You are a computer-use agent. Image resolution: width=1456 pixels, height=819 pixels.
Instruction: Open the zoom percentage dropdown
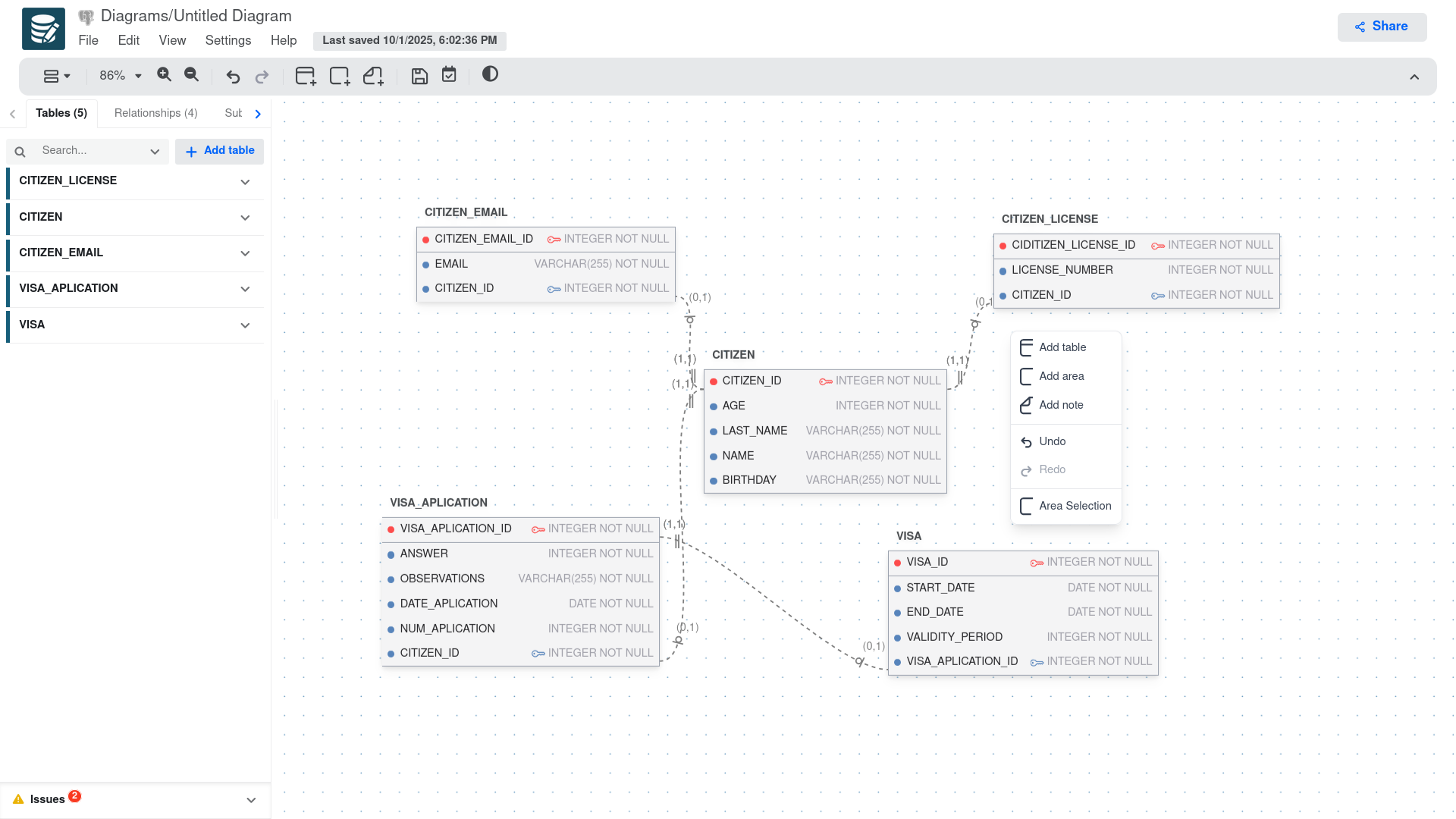119,75
